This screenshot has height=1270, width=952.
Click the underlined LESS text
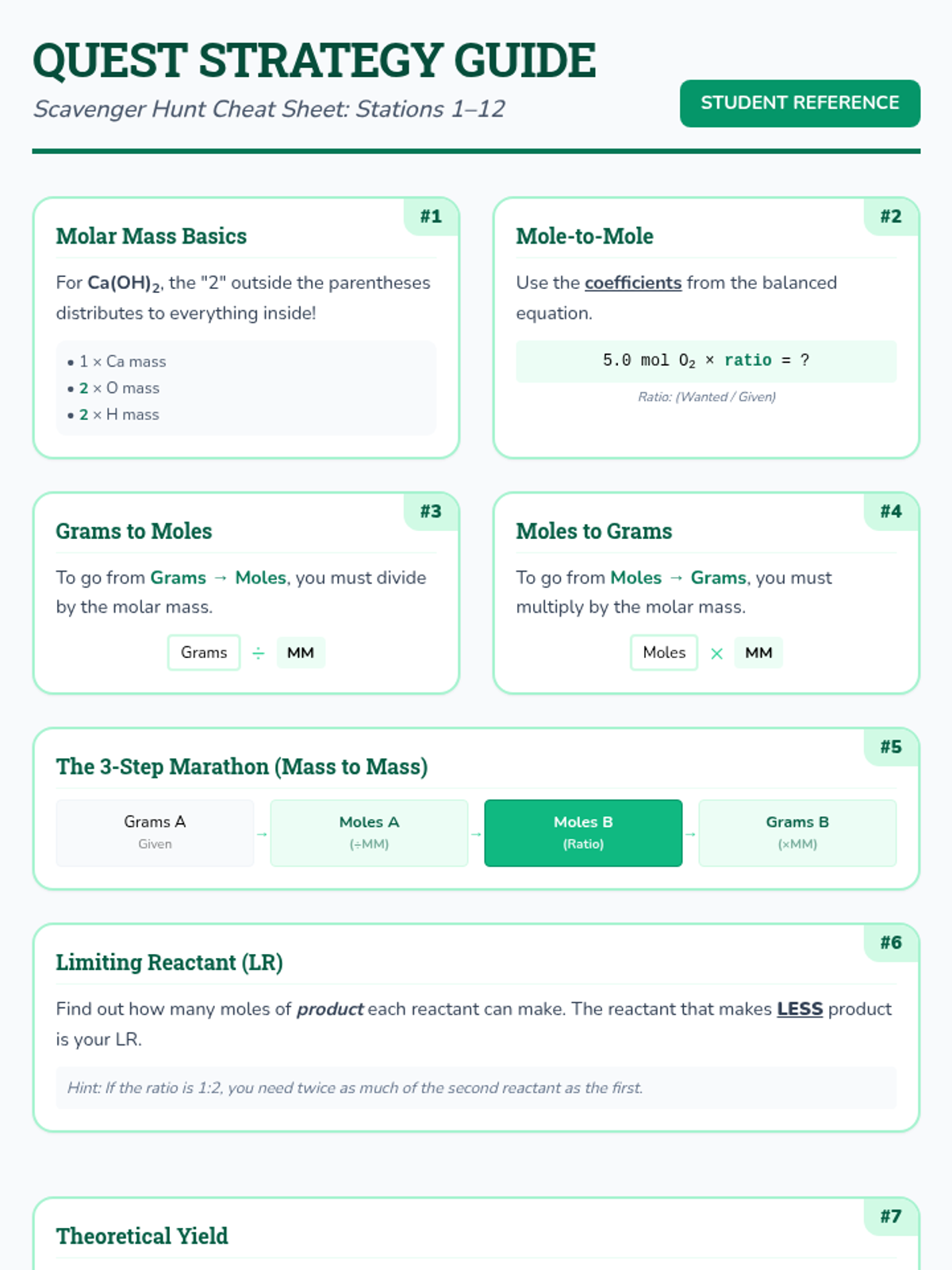pyautogui.click(x=800, y=1009)
